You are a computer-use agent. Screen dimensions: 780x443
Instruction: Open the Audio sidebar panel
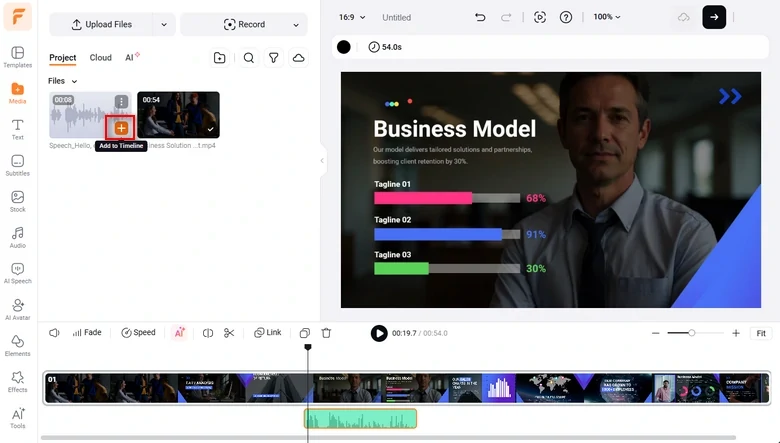(x=17, y=238)
